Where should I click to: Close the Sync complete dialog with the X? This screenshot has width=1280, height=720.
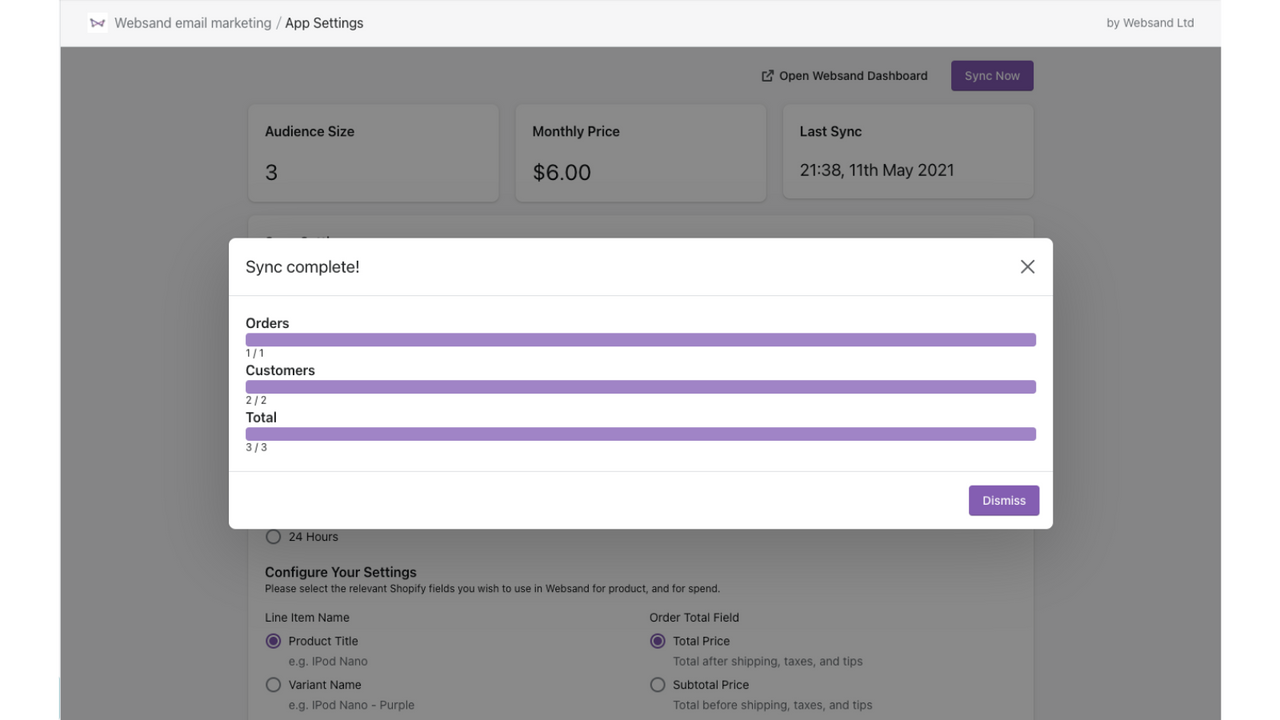pyautogui.click(x=1027, y=266)
